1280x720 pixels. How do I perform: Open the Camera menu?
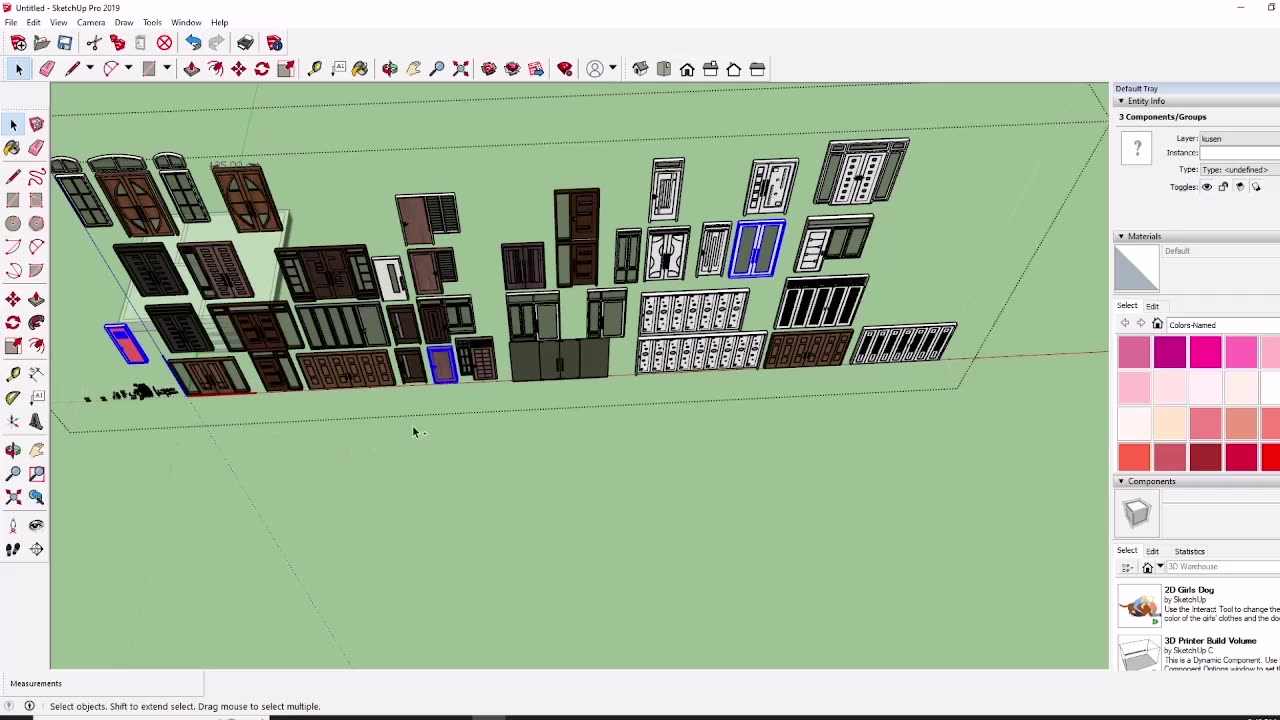pyautogui.click(x=91, y=22)
